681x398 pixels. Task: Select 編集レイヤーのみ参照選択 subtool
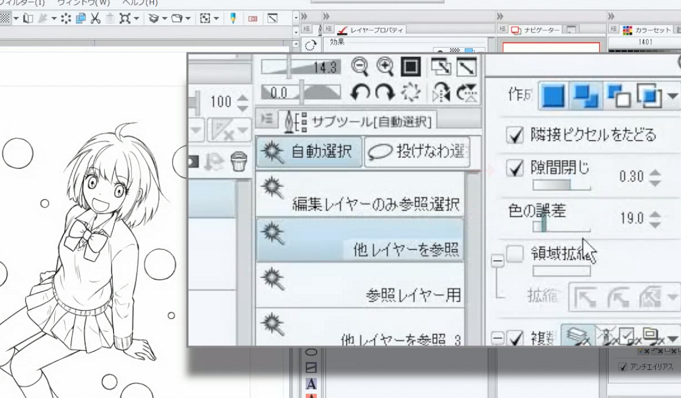tap(360, 194)
